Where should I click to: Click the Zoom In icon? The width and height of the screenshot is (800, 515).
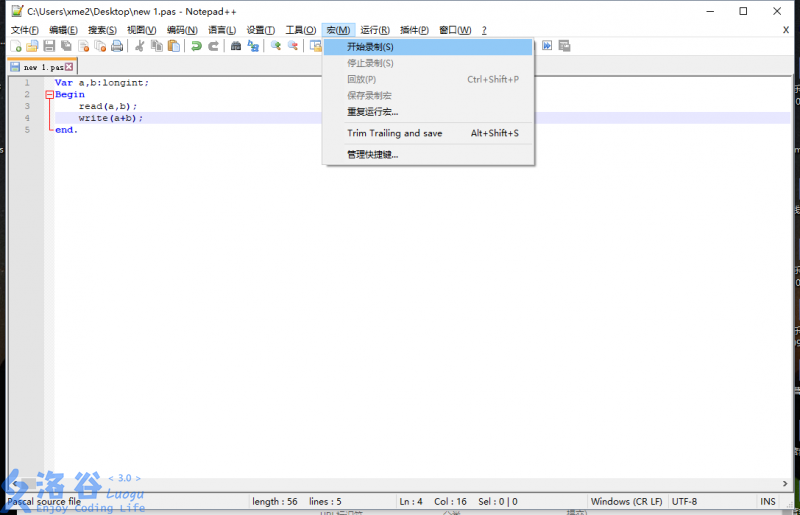click(276, 46)
